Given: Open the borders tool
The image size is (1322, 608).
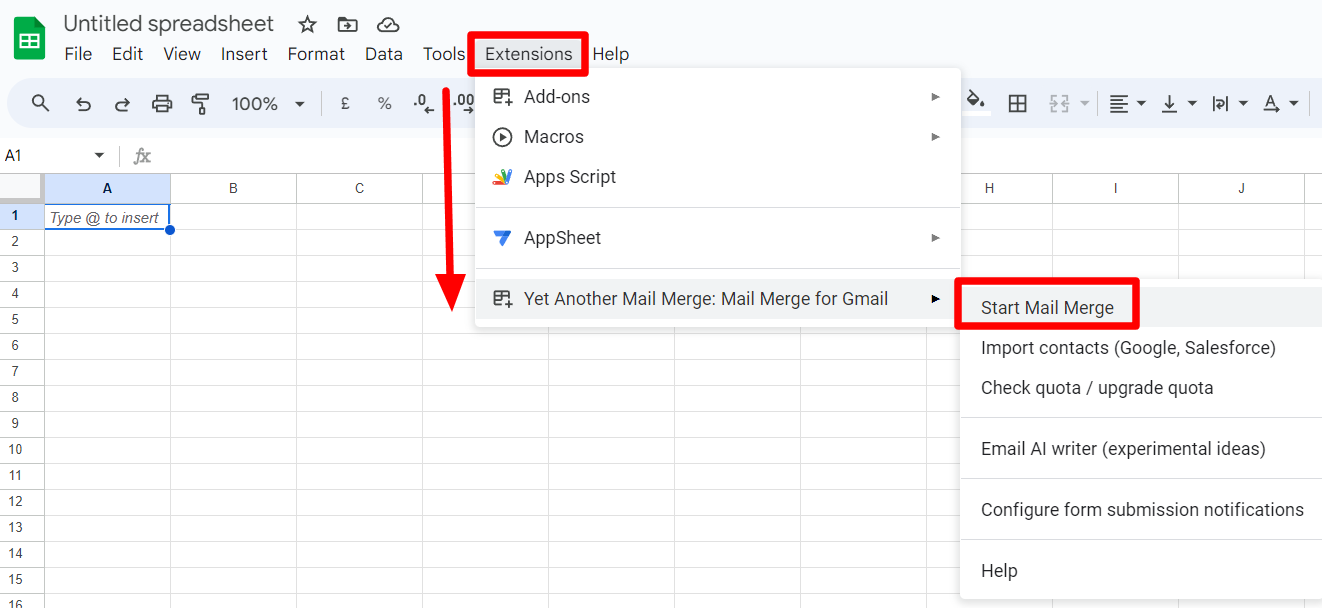Looking at the screenshot, I should pos(1018,103).
